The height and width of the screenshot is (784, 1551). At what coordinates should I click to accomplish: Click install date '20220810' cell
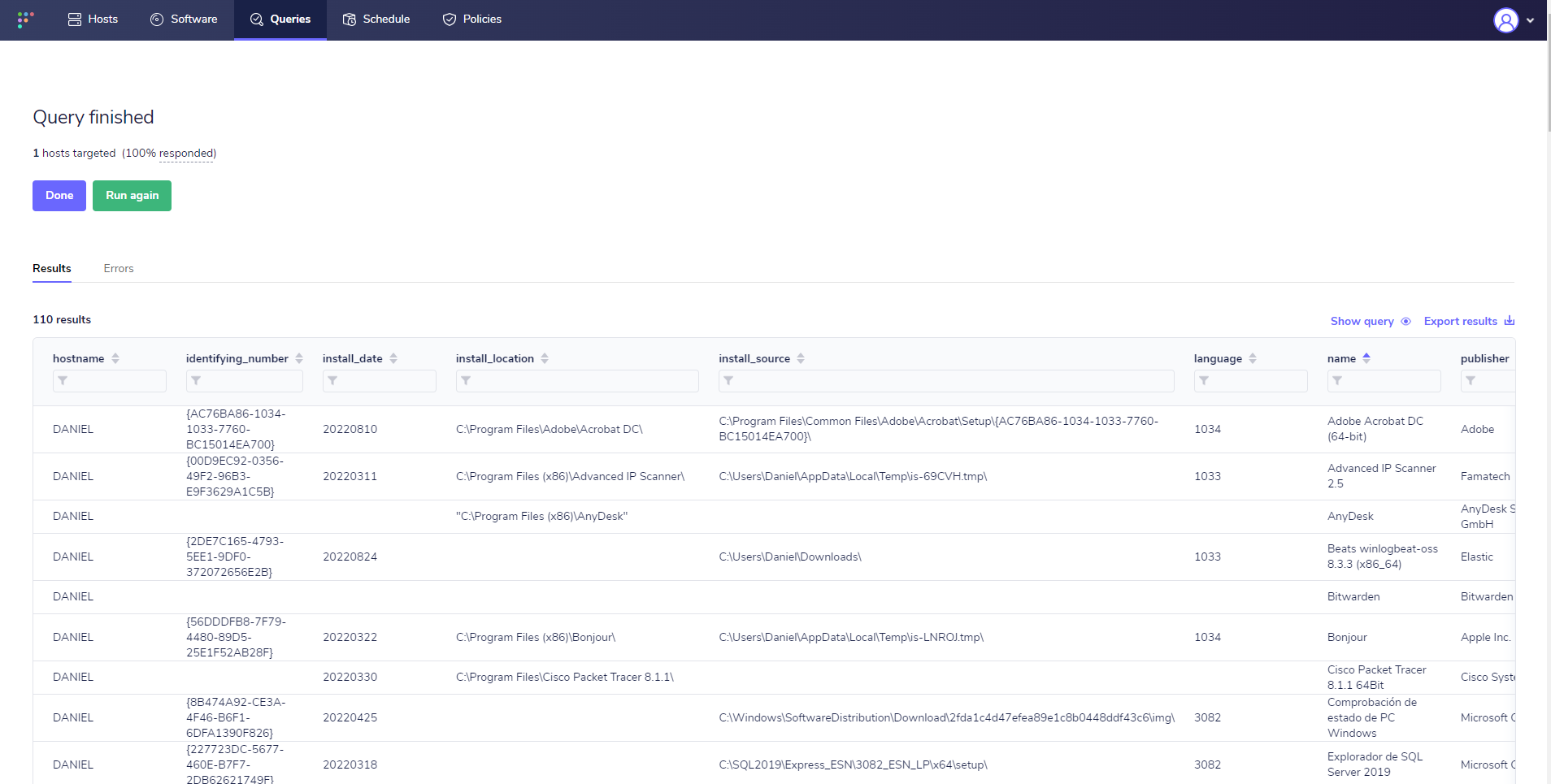350,429
